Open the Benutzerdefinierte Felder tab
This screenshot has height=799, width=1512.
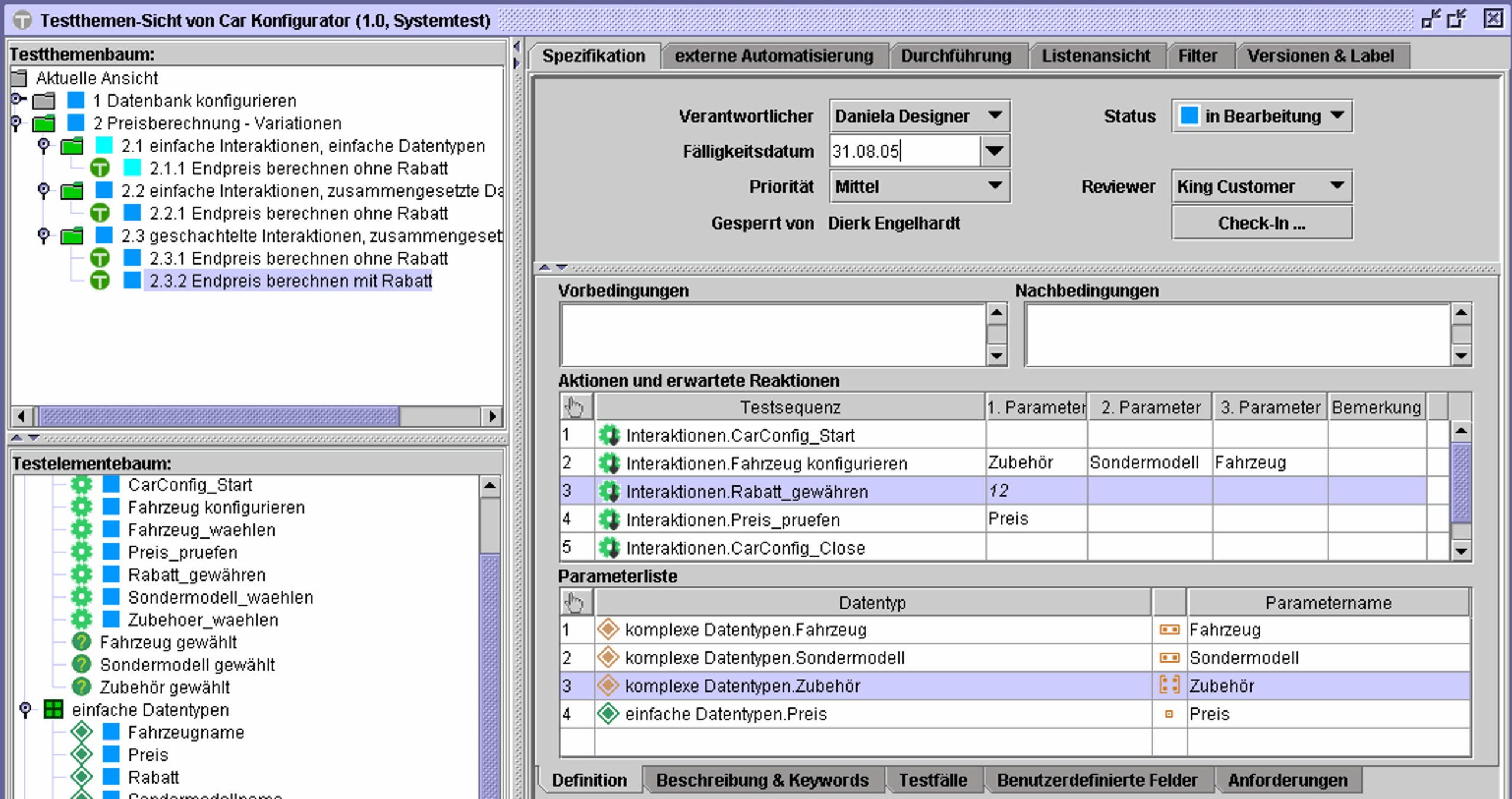click(1097, 781)
